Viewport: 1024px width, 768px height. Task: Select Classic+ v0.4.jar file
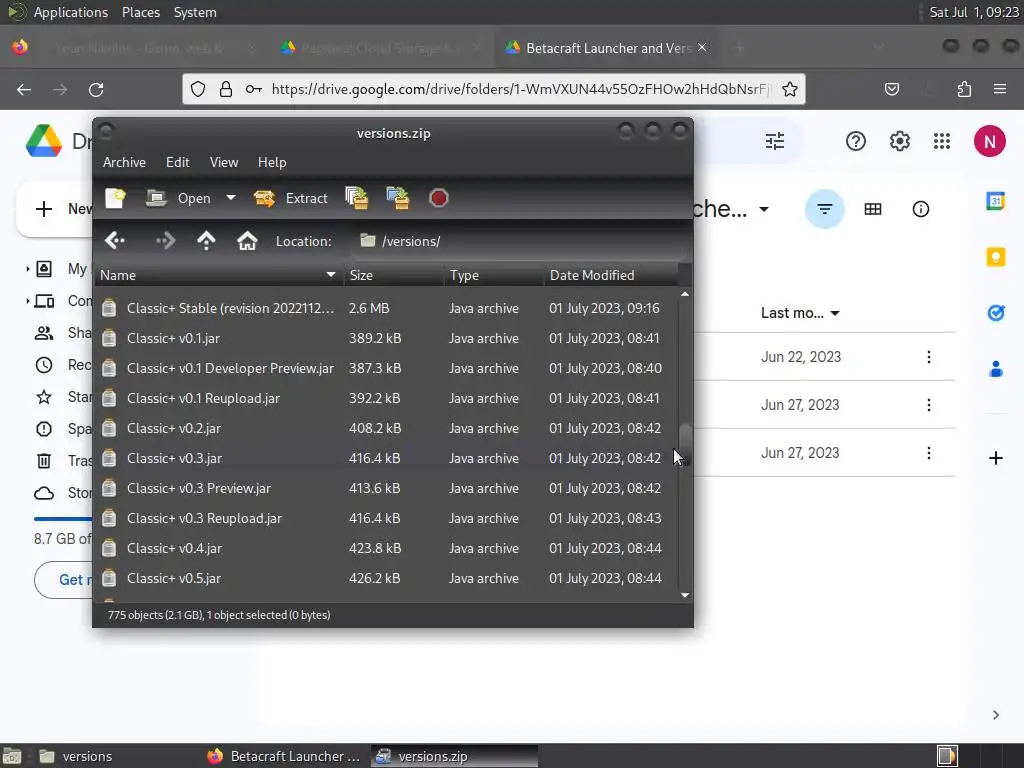387,549
